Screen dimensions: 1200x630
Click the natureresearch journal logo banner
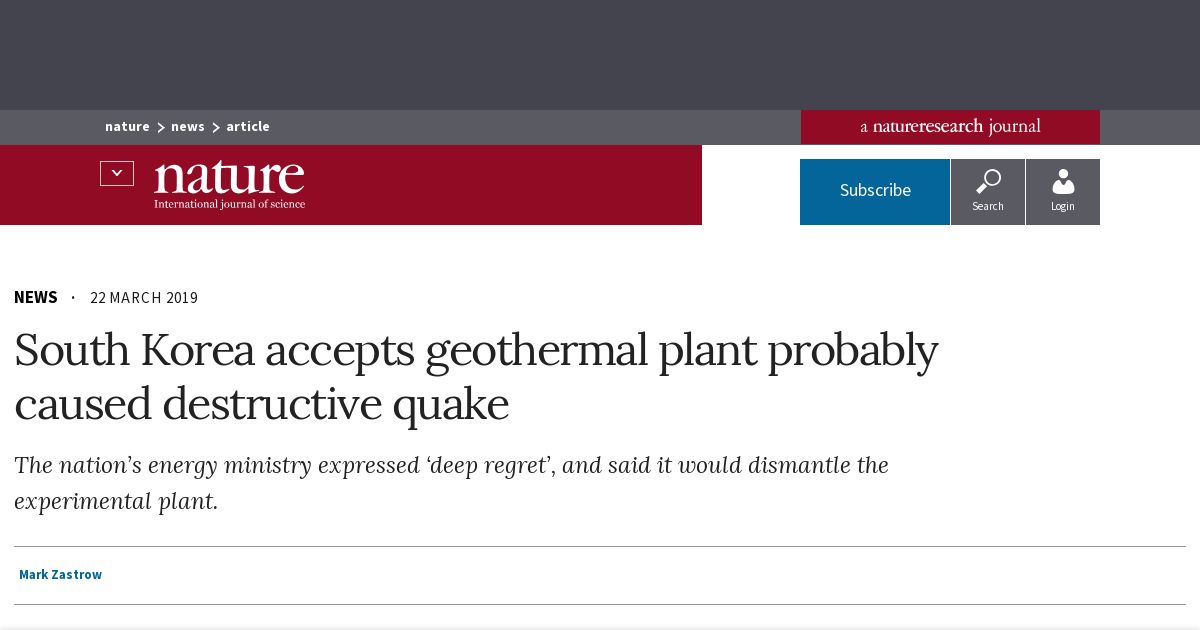point(950,127)
